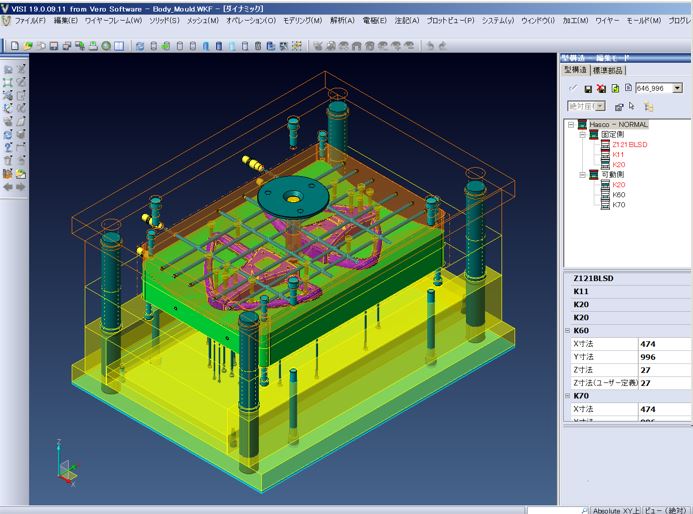The width and height of the screenshot is (693, 514).
Task: Select the Z121BLSD plate in tree
Action: click(630, 145)
